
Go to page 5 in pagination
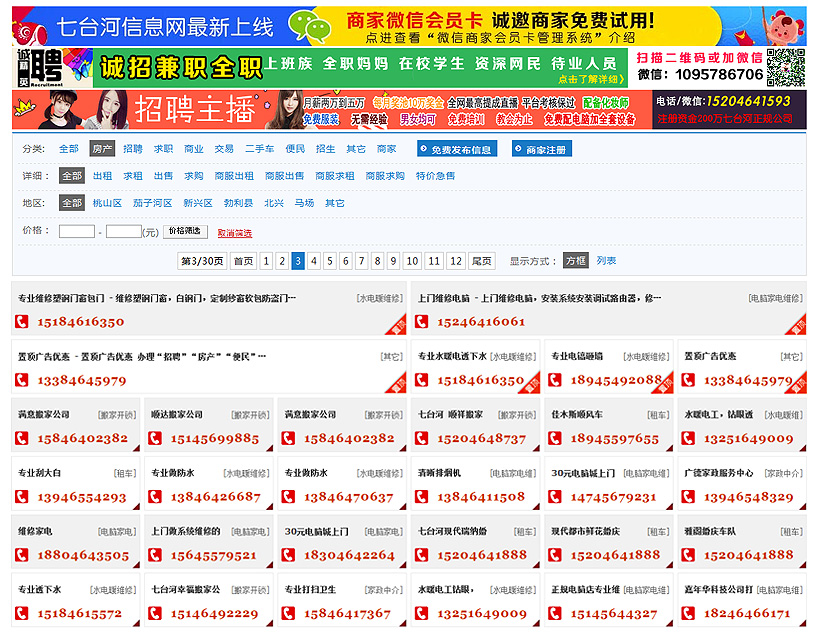[x=330, y=261]
